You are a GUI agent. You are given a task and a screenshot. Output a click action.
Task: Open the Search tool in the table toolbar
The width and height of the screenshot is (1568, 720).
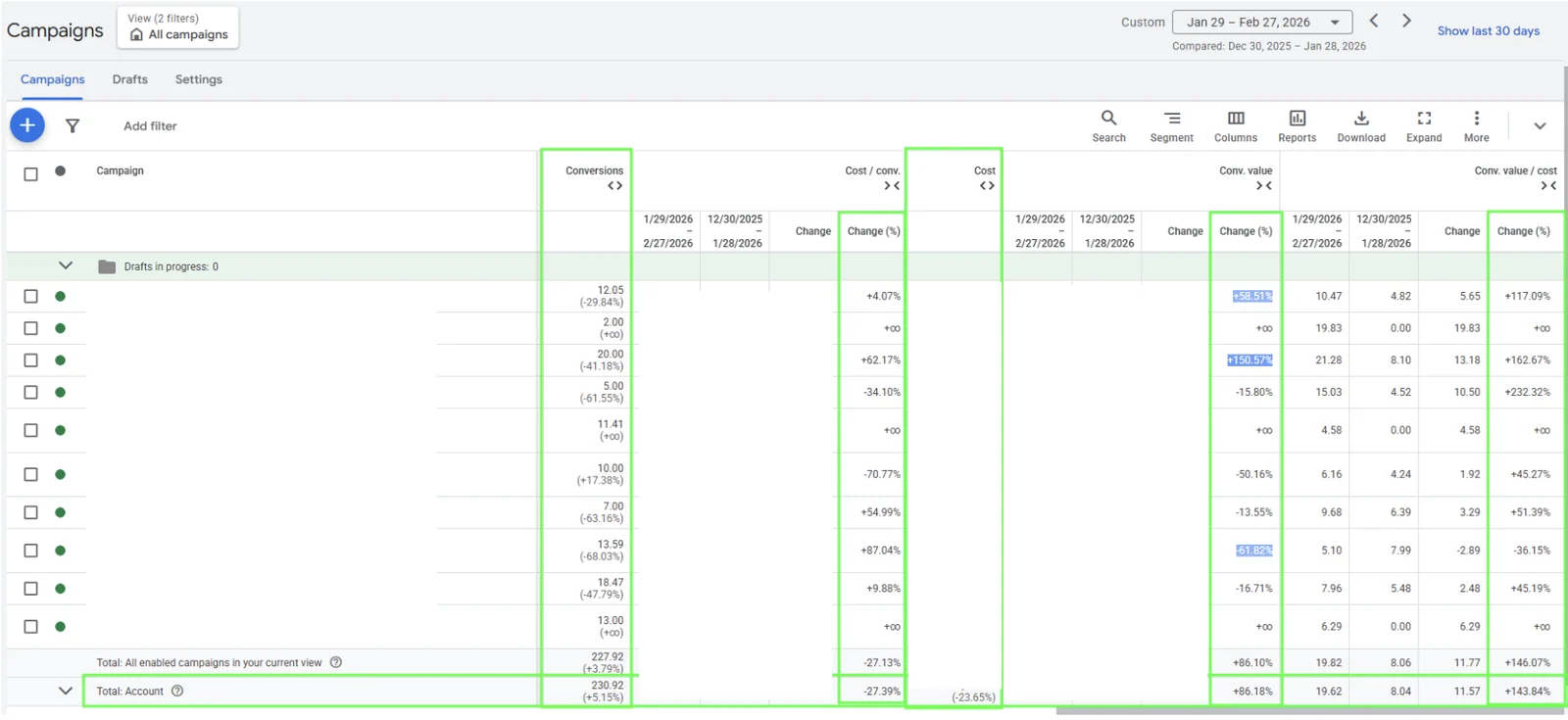coord(1108,126)
